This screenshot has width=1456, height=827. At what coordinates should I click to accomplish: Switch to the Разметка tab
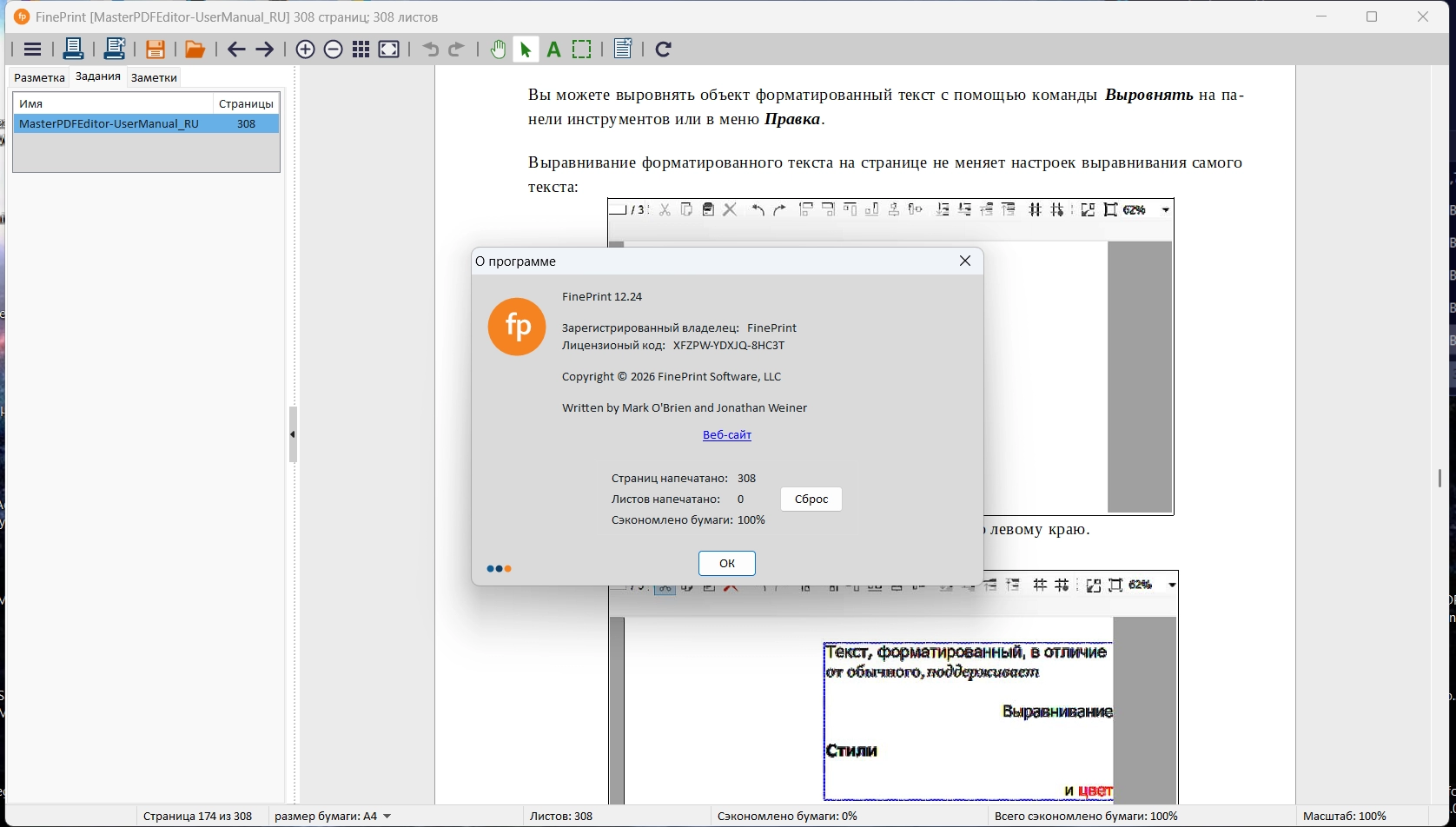coord(40,77)
